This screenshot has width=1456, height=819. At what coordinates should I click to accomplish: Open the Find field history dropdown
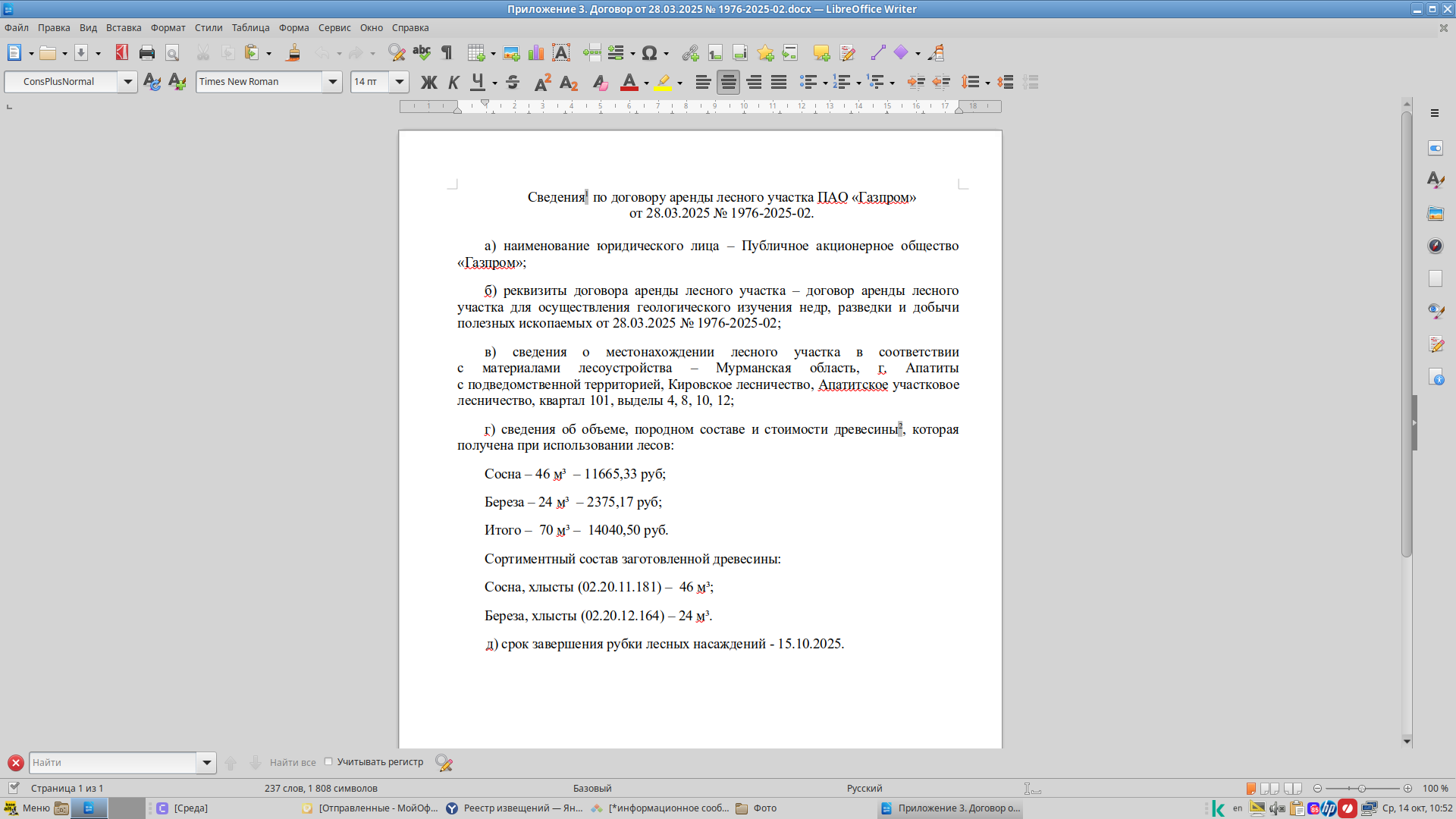point(206,763)
